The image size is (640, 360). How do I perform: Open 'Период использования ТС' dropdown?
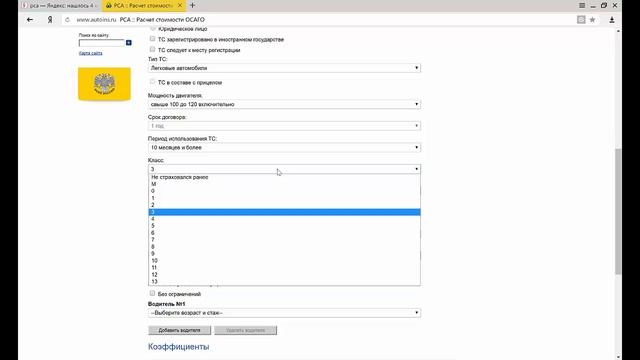pos(284,147)
